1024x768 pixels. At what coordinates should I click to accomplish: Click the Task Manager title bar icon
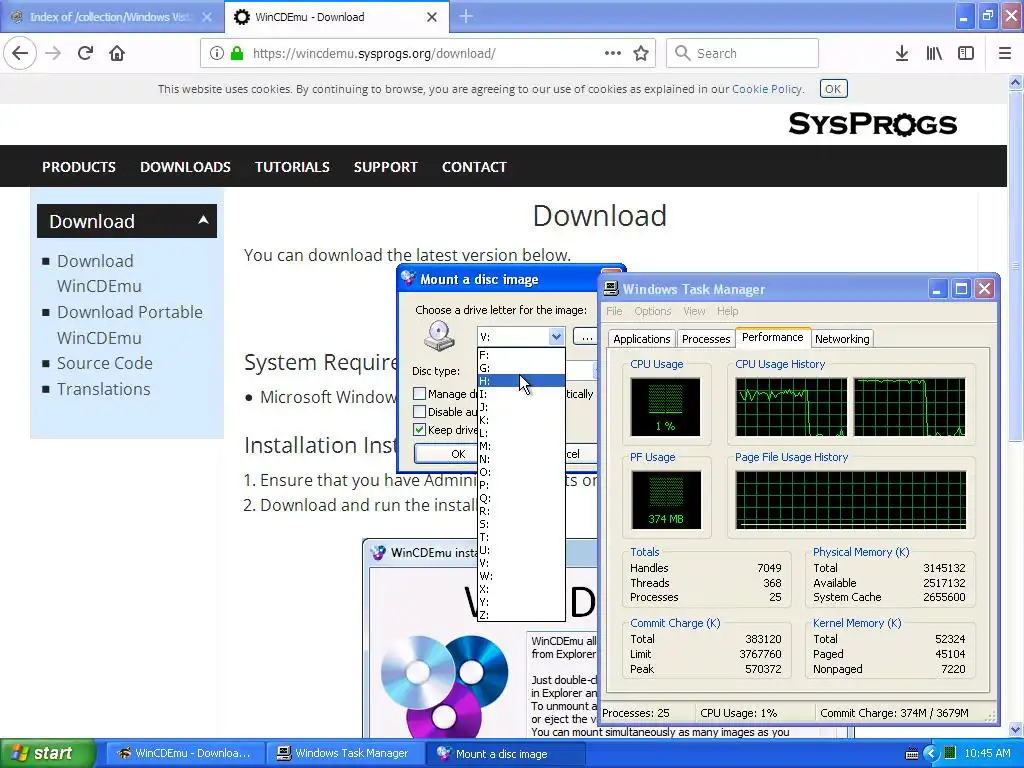(x=611, y=289)
